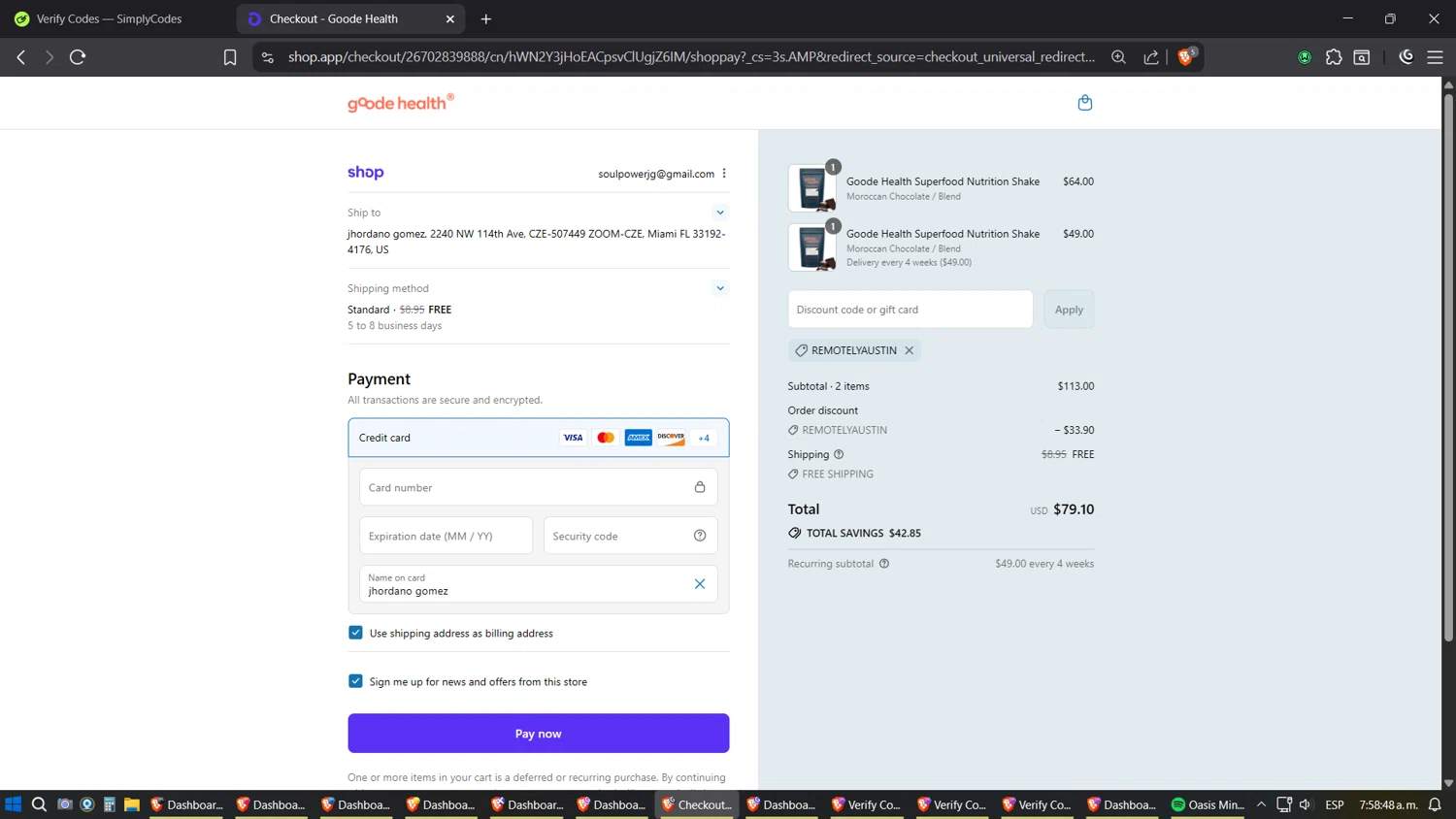Open the Checkout taskbar window
The image size is (1456, 819).
pyautogui.click(x=697, y=804)
